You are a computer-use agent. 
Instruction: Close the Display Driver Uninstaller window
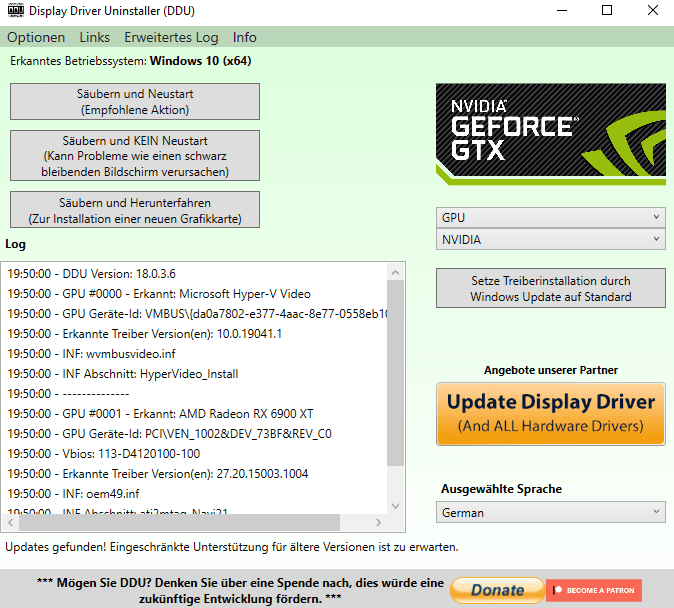653,10
